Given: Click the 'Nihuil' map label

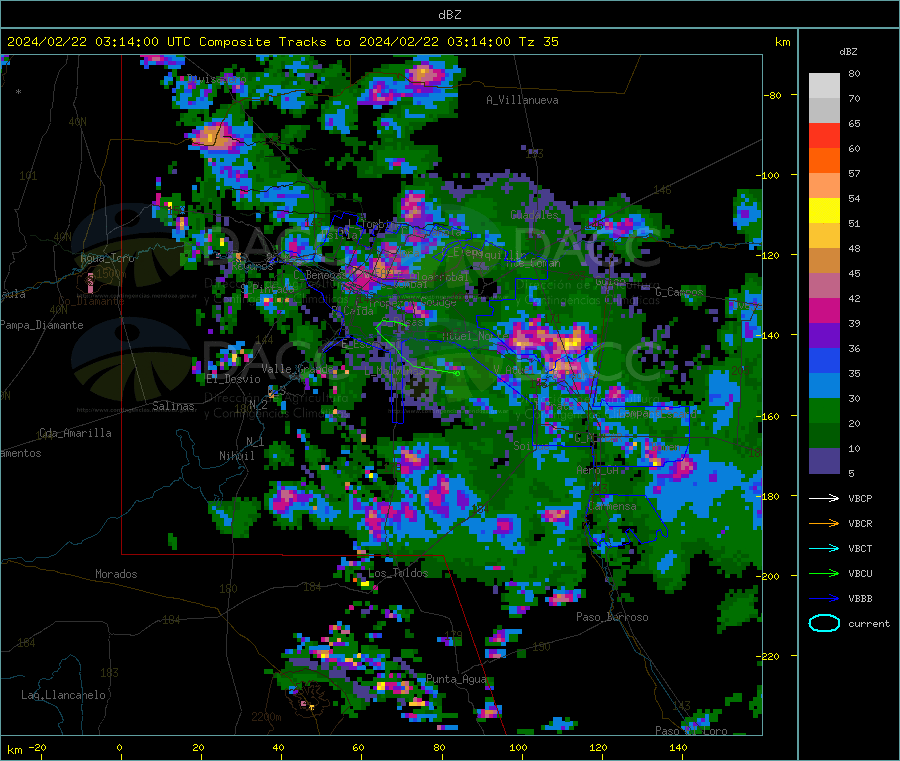Looking at the screenshot, I should point(236,456).
